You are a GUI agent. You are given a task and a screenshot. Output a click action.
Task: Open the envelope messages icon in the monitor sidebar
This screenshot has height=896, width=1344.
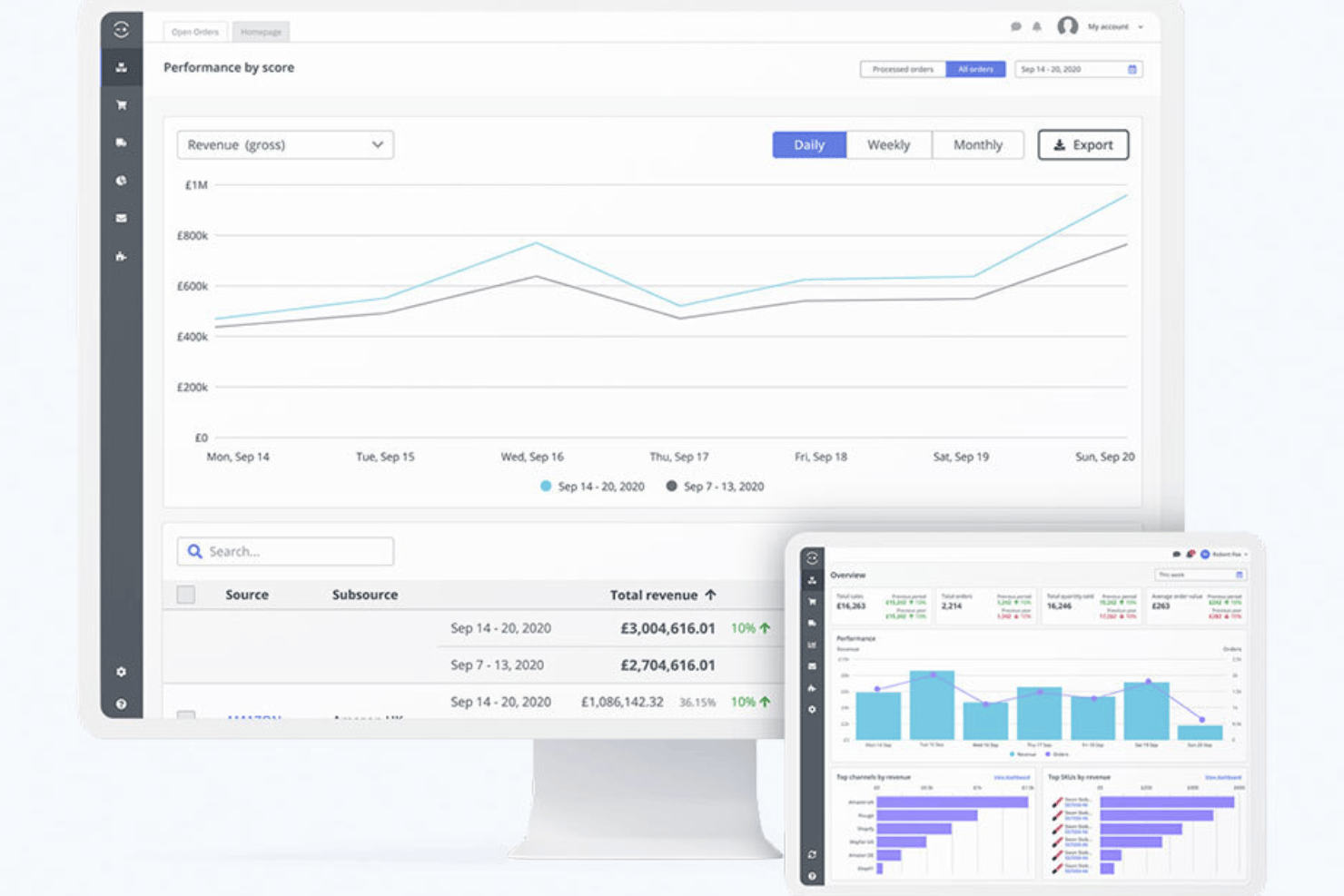[x=121, y=218]
